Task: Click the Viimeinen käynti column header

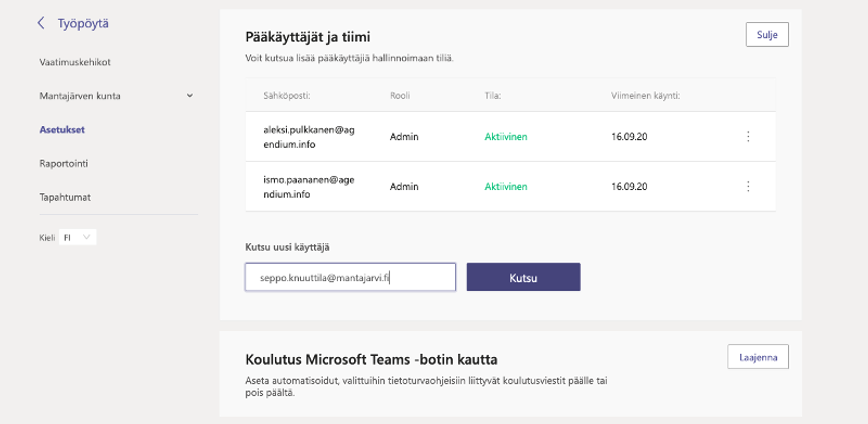Action: (645, 96)
